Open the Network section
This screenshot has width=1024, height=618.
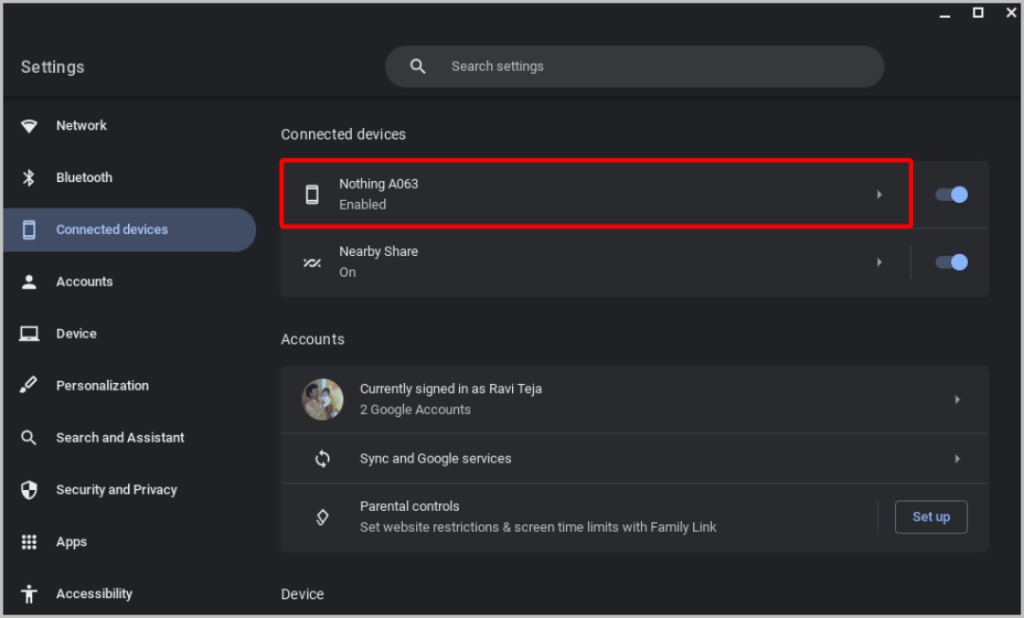[129, 125]
